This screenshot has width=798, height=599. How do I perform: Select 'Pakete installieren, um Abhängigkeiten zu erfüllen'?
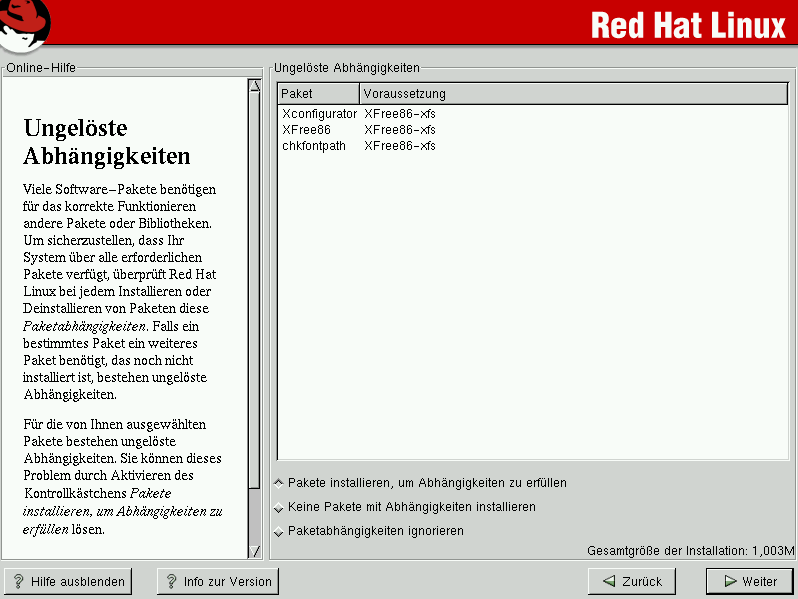(279, 483)
